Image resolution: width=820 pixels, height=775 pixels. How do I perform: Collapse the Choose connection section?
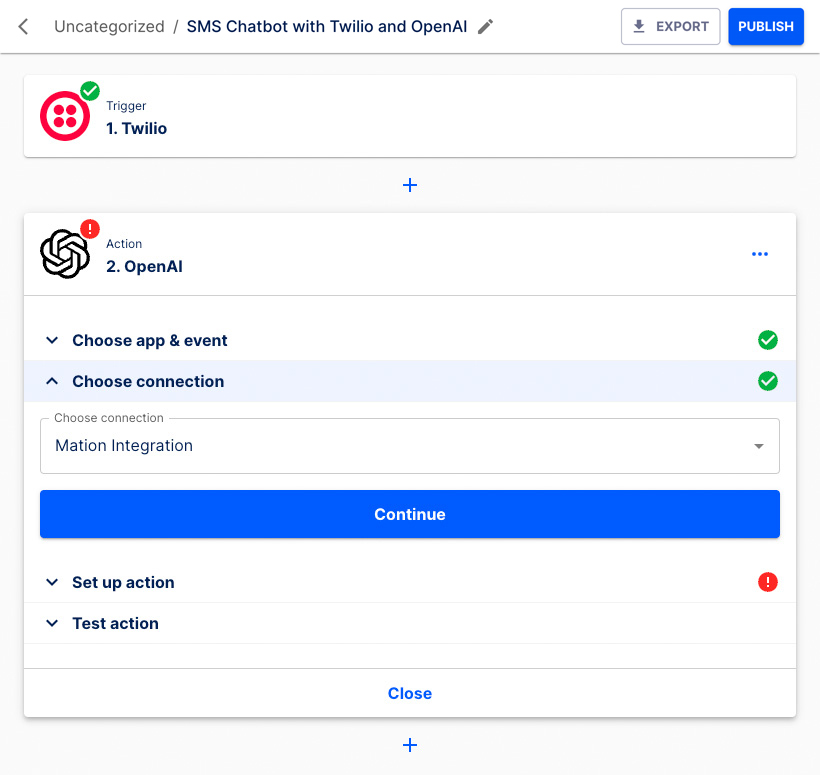click(x=148, y=381)
